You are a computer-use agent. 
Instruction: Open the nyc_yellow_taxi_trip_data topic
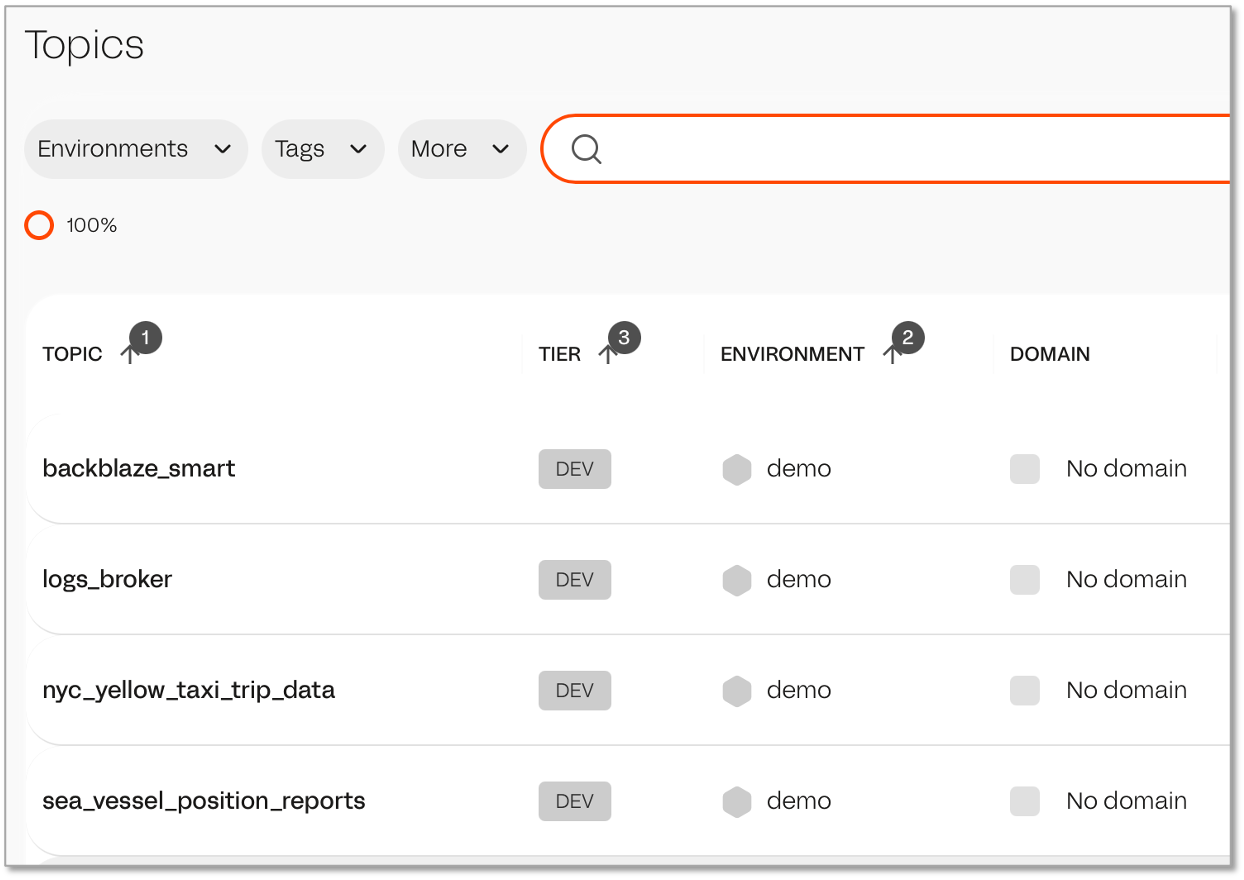(x=188, y=691)
